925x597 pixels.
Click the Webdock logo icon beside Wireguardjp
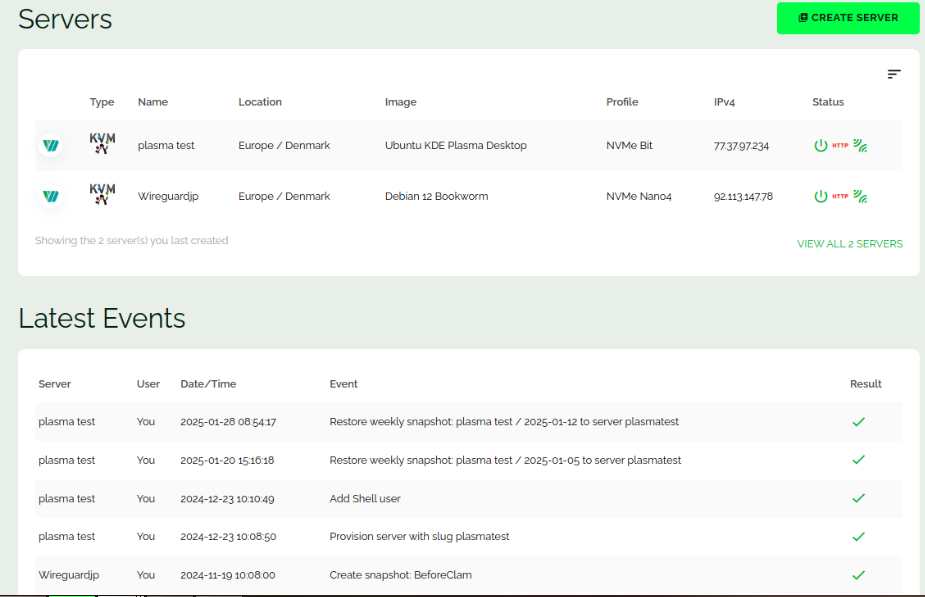coord(51,196)
